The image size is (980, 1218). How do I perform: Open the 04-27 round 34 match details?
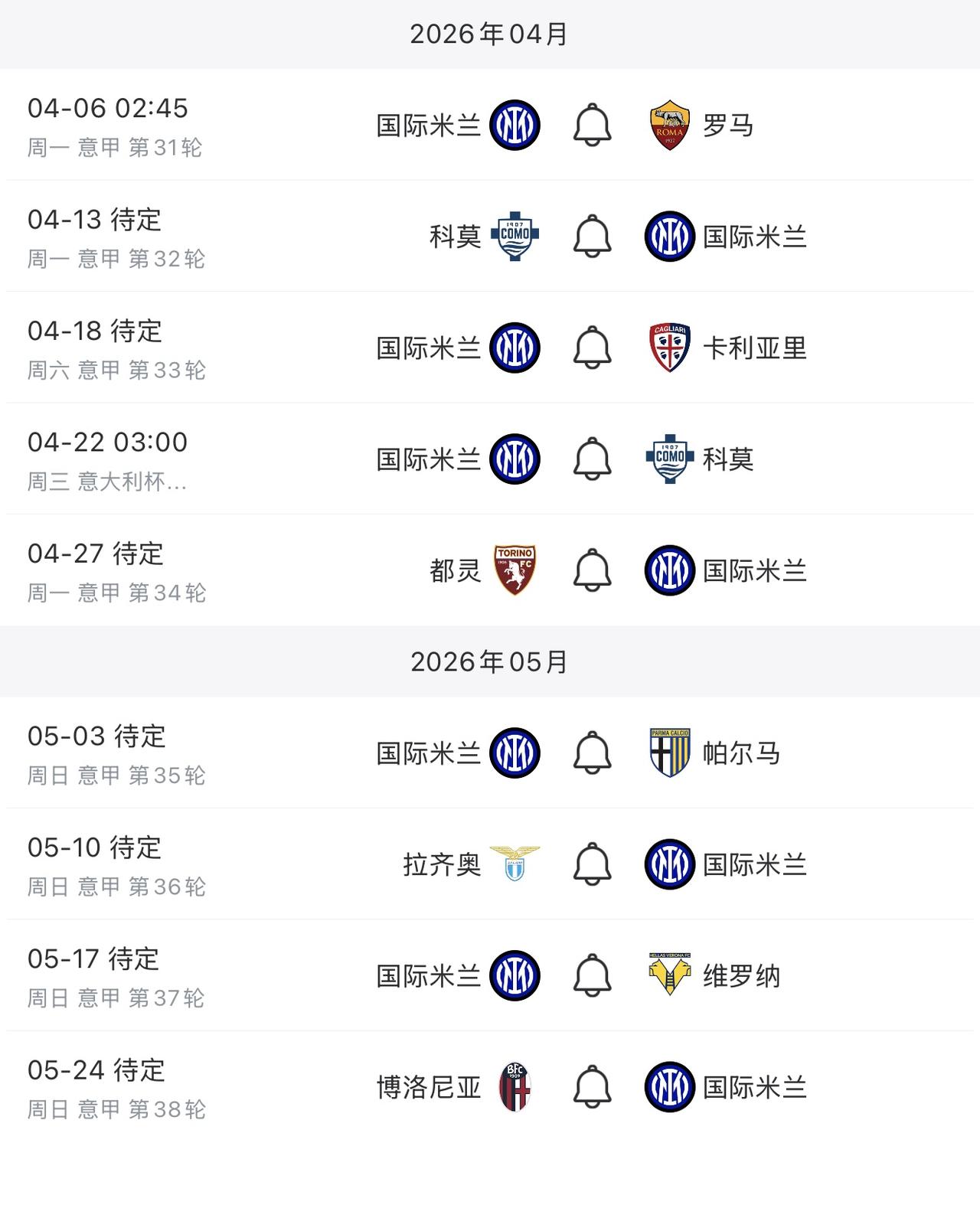116,571
